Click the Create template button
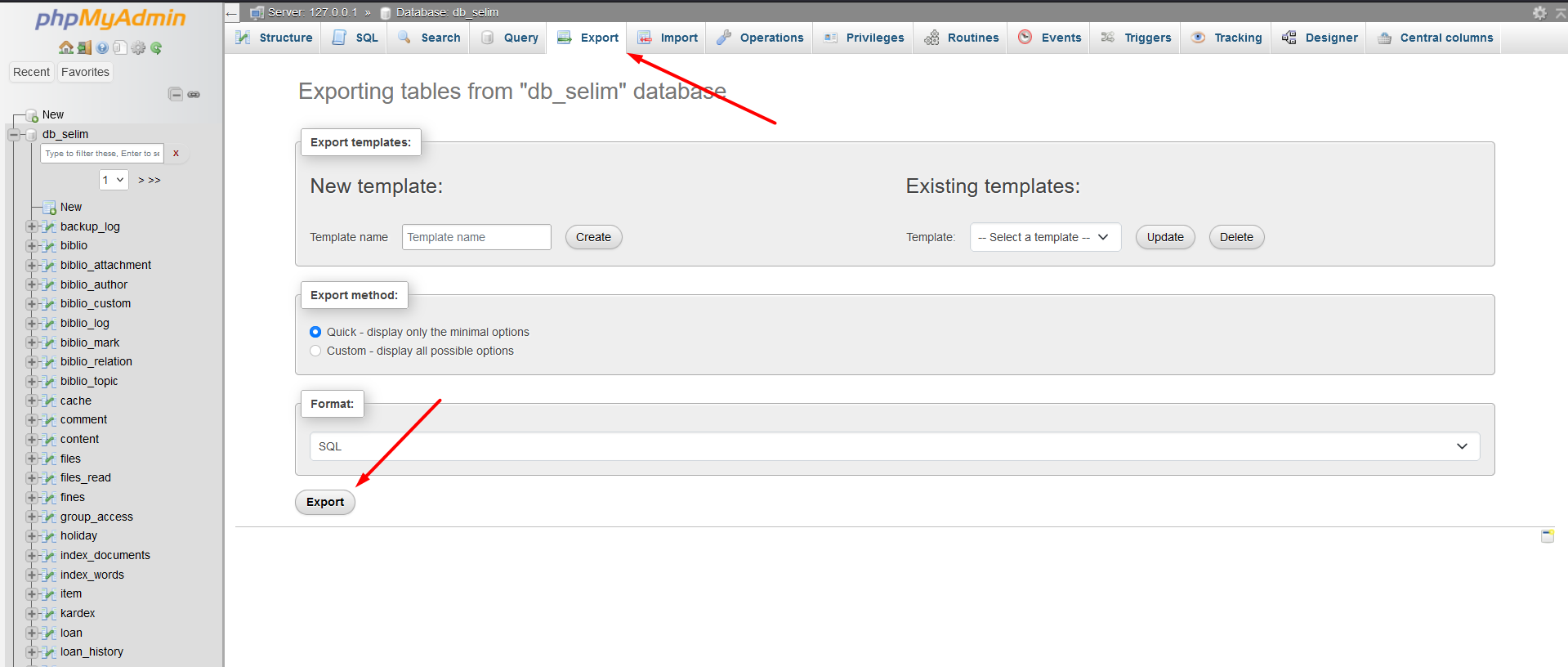The width and height of the screenshot is (1568, 667). coord(593,237)
